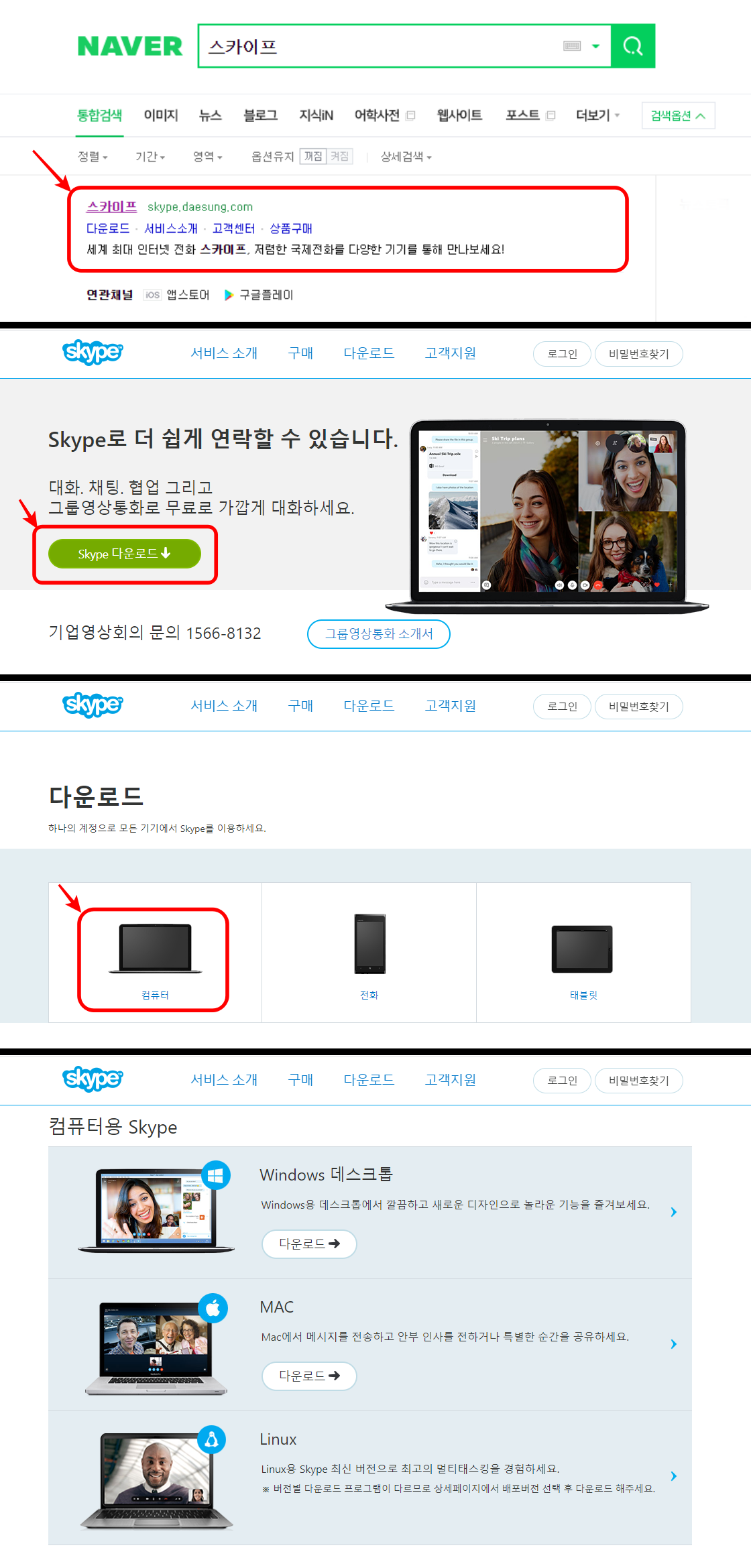Click 비밀번호찾기 on the 컴퓨터용 Skype page
The width and height of the screenshot is (751, 1568).
point(638,1081)
